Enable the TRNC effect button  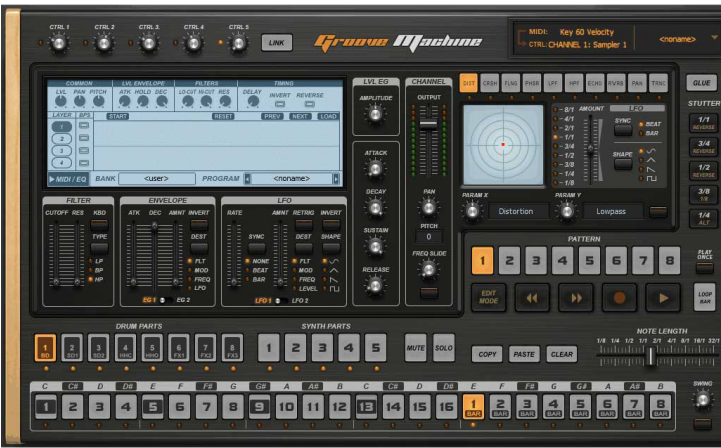pyautogui.click(x=658, y=83)
